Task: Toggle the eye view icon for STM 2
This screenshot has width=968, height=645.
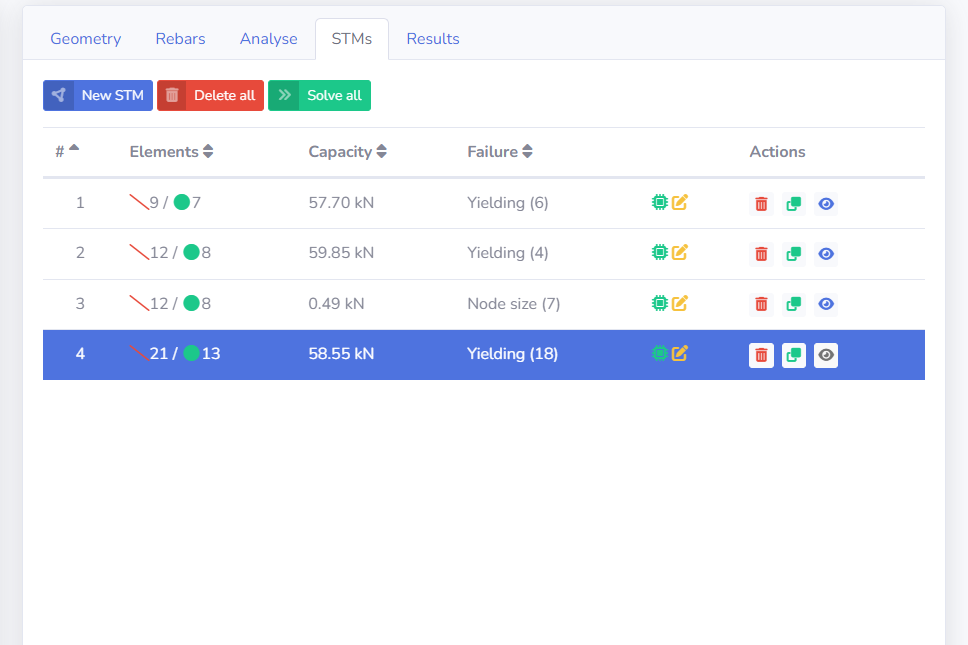Action: tap(826, 254)
